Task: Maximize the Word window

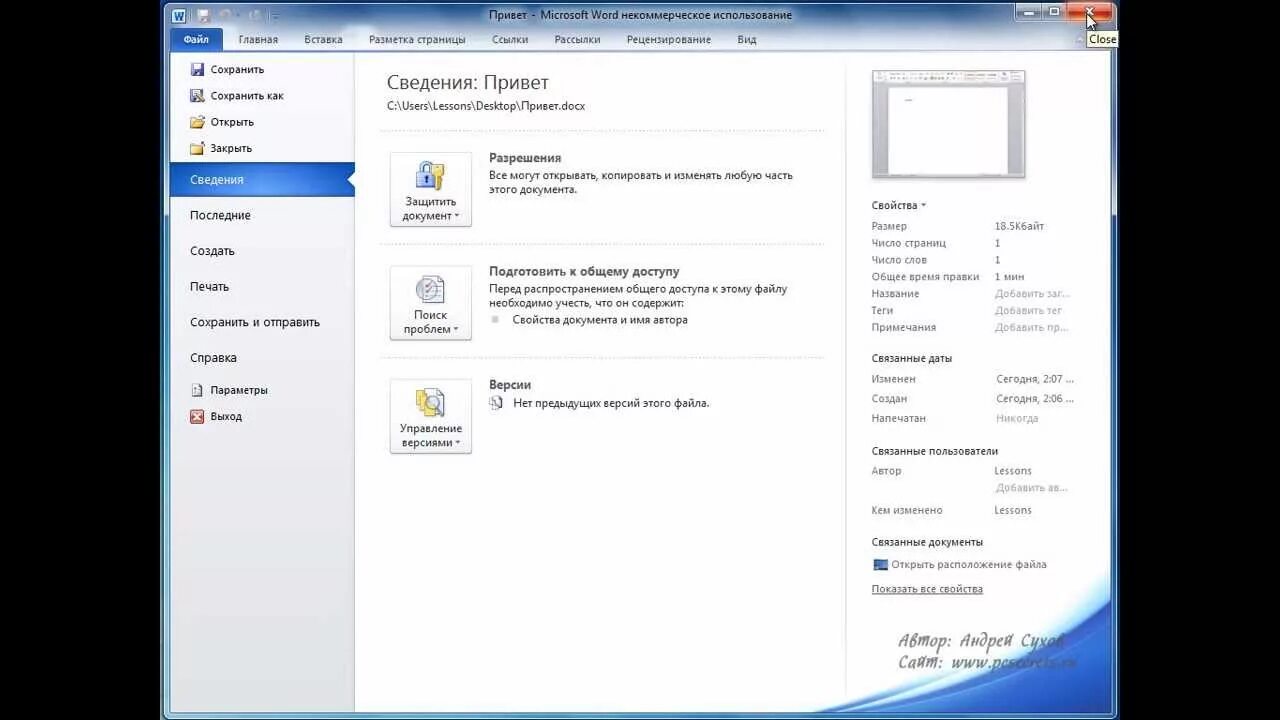Action: 1054,12
